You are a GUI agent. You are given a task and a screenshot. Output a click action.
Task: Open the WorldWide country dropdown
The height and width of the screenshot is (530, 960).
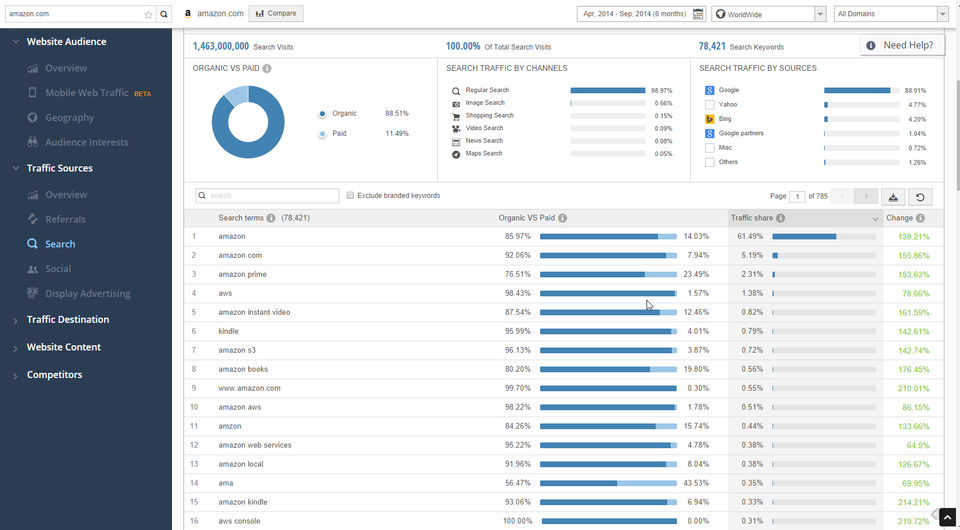click(769, 14)
